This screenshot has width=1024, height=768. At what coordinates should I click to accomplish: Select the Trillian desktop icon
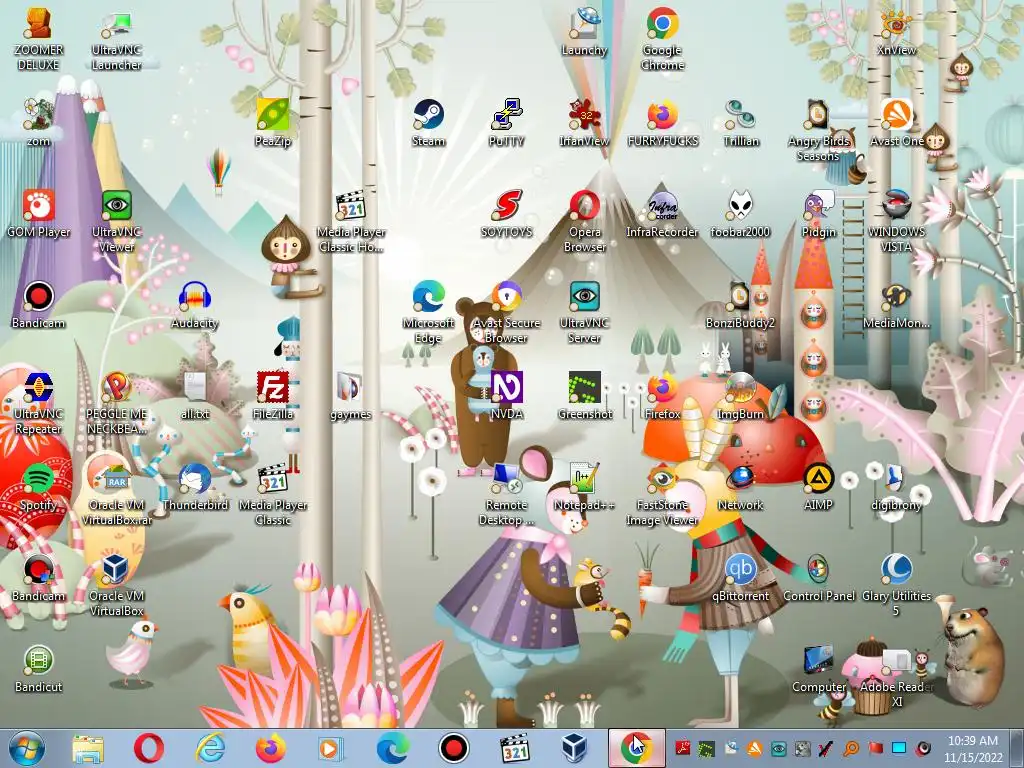pos(741,123)
